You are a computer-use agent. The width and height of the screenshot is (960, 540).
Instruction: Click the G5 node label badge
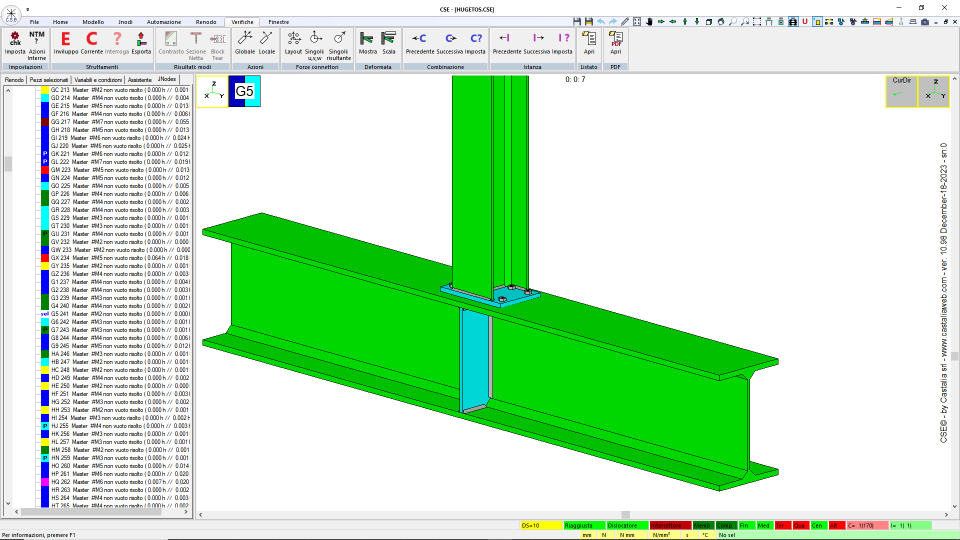244,91
